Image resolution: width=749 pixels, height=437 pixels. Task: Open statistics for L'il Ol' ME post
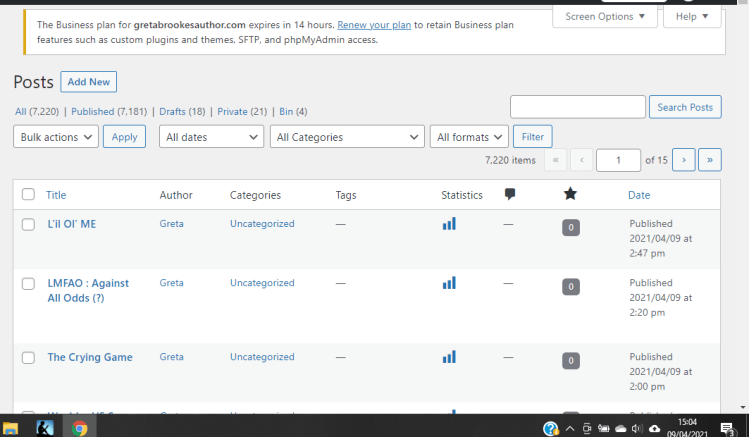click(449, 224)
